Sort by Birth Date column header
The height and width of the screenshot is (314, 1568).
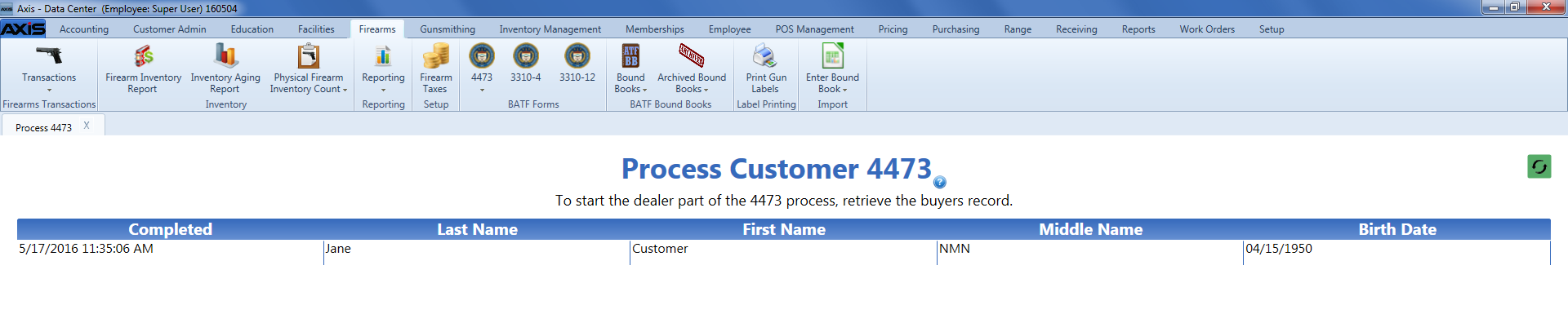point(1396,229)
